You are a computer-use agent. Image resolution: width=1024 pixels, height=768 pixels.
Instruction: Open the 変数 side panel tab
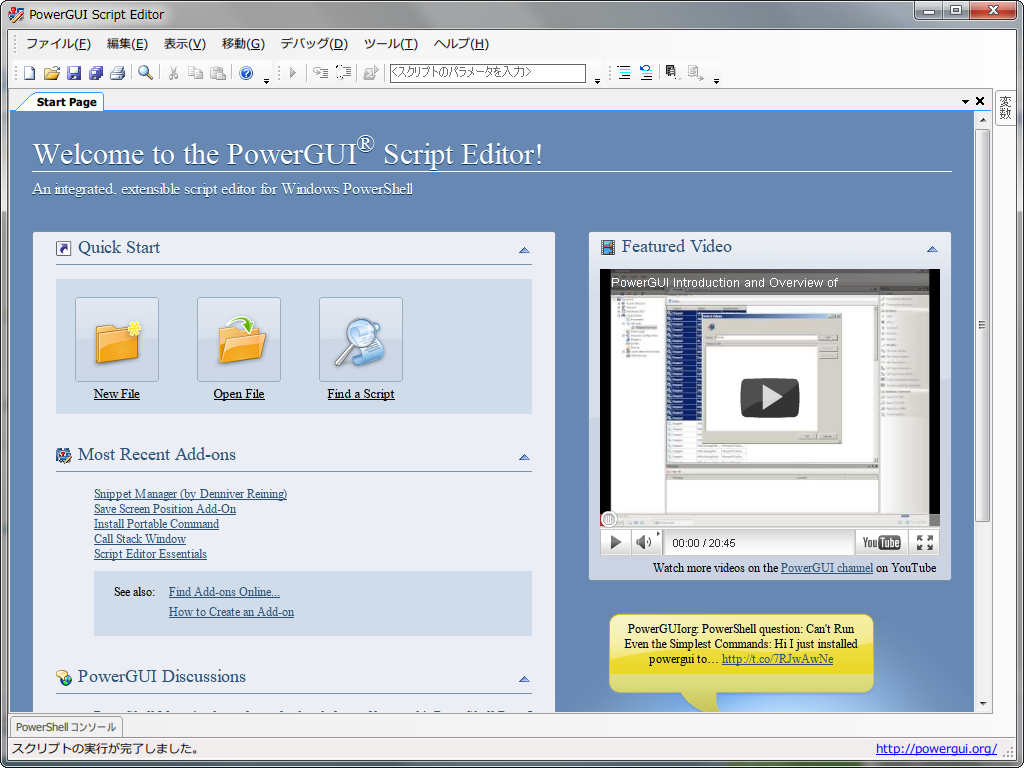(x=1005, y=108)
